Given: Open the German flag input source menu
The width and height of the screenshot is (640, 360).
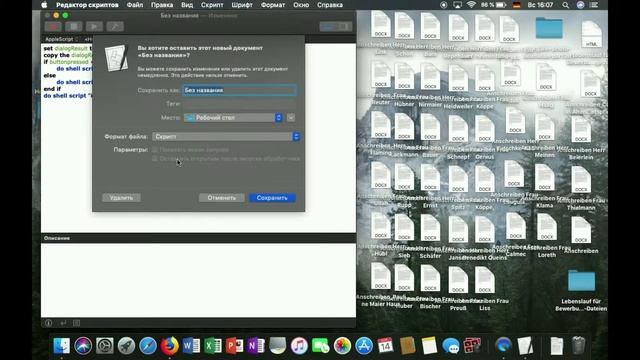Looking at the screenshot, I should click(516, 5).
